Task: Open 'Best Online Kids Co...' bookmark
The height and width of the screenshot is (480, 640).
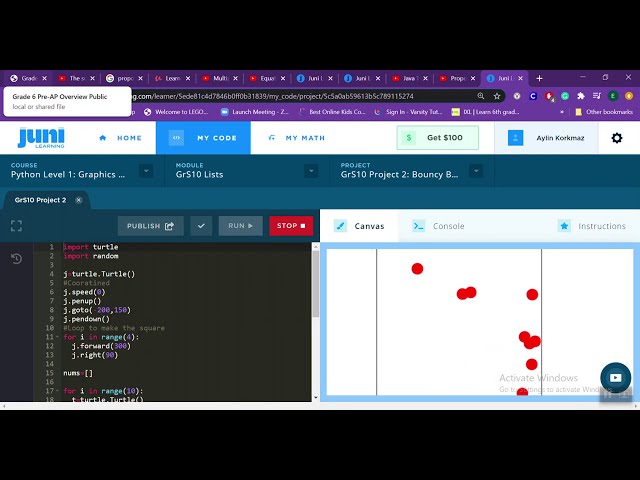Action: [x=332, y=112]
